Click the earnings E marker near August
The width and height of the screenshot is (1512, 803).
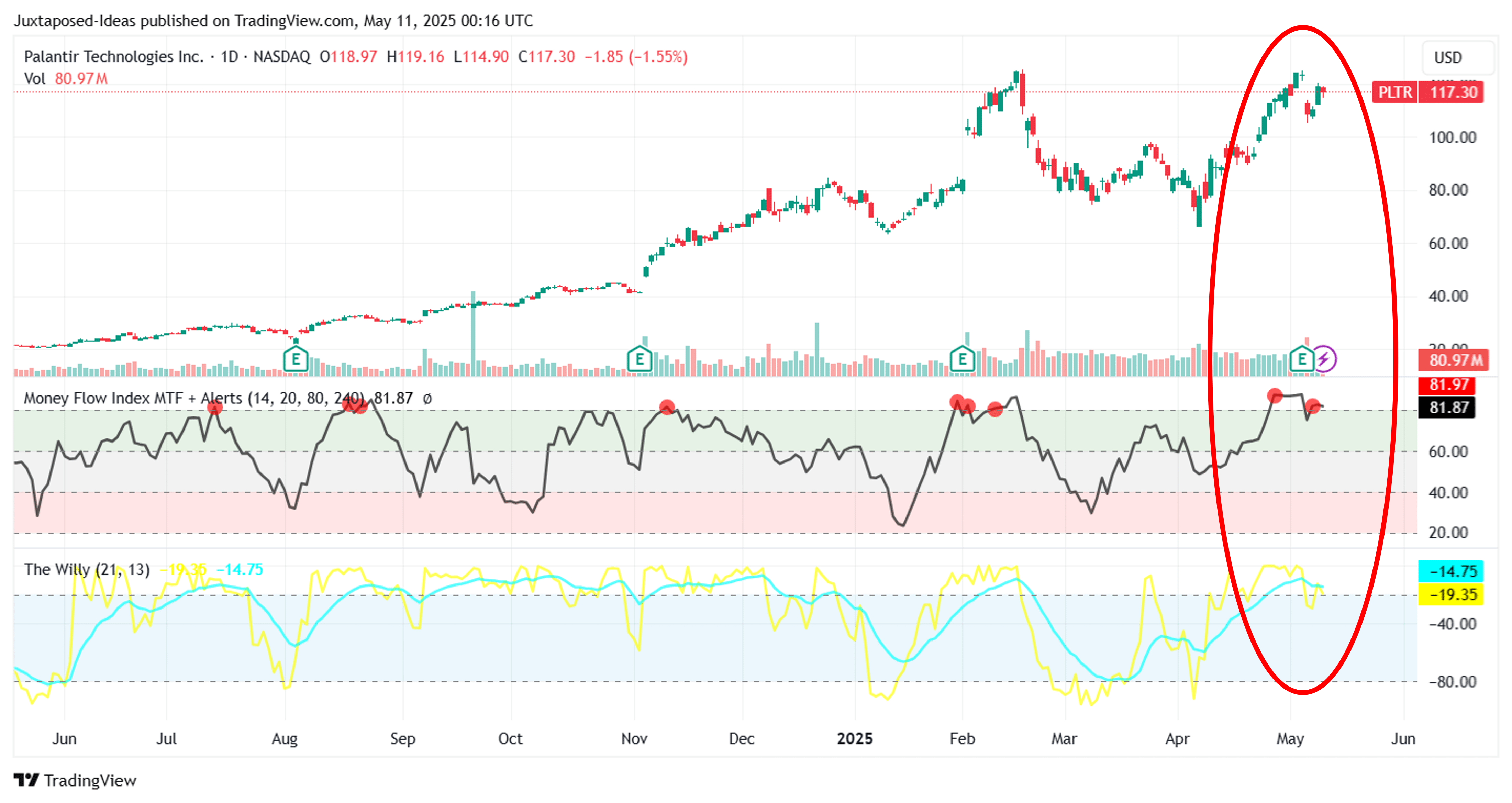click(x=296, y=359)
